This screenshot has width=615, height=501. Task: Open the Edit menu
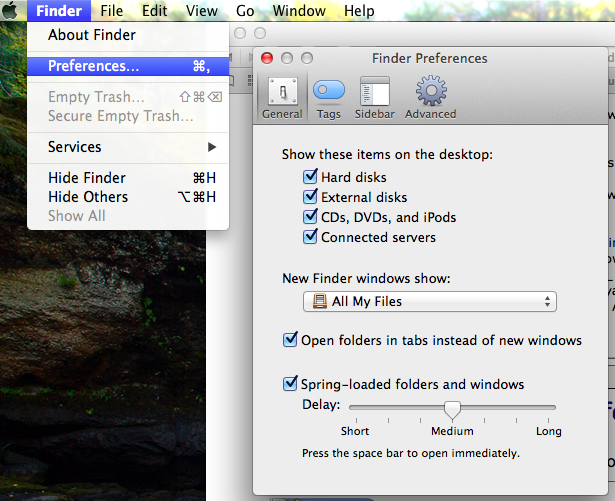(155, 11)
